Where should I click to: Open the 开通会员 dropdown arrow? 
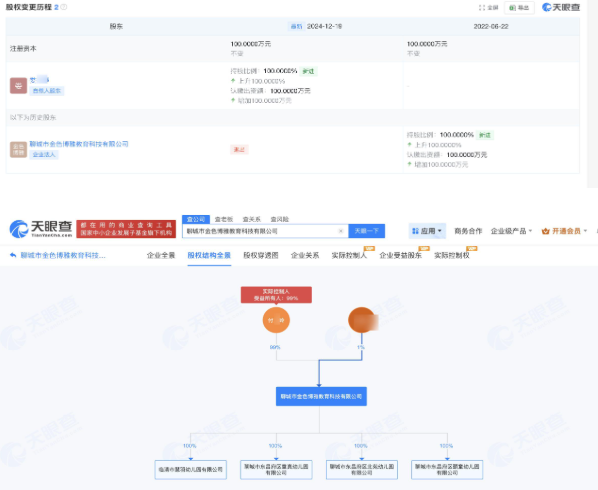(585, 231)
